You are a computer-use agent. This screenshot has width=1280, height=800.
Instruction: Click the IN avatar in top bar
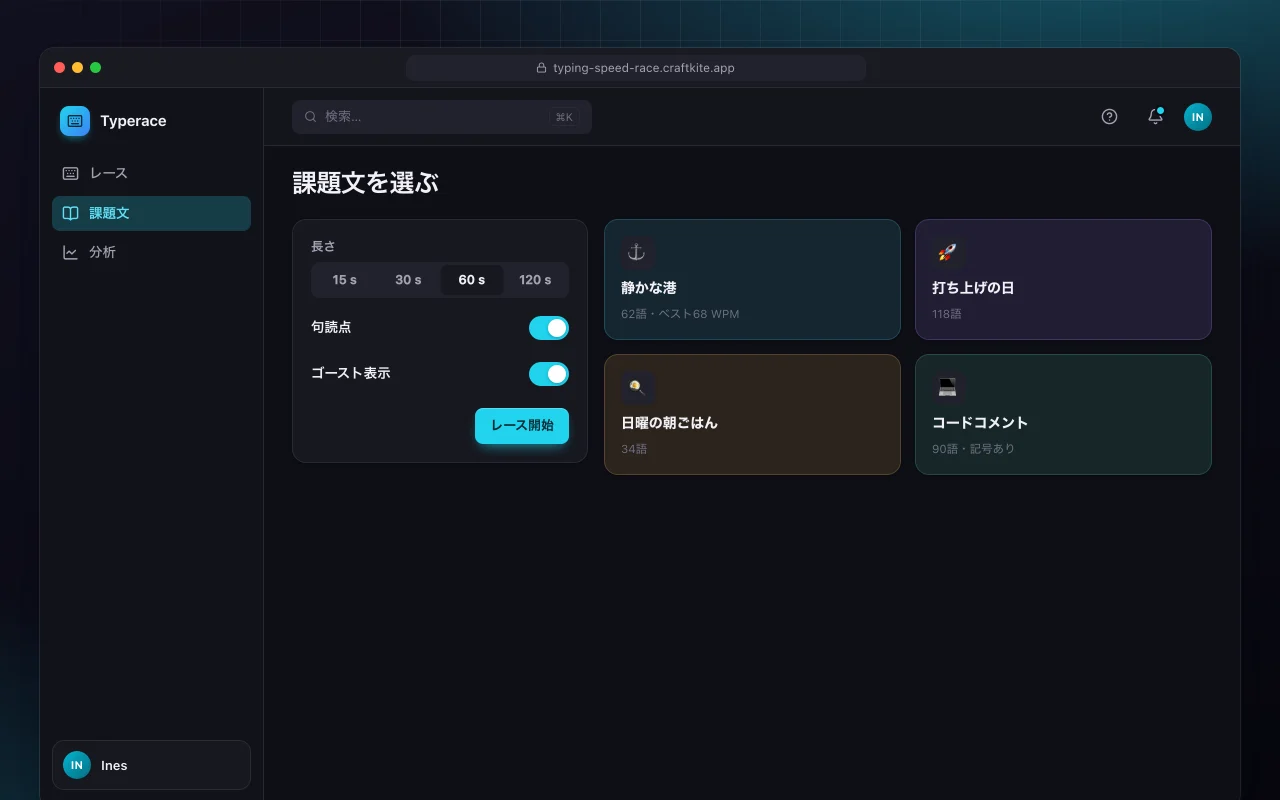pyautogui.click(x=1198, y=117)
